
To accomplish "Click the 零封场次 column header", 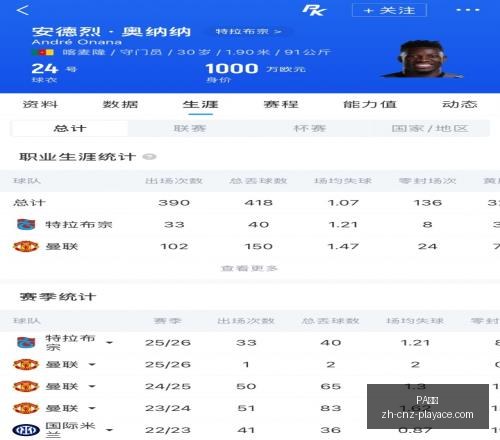I will (428, 181).
